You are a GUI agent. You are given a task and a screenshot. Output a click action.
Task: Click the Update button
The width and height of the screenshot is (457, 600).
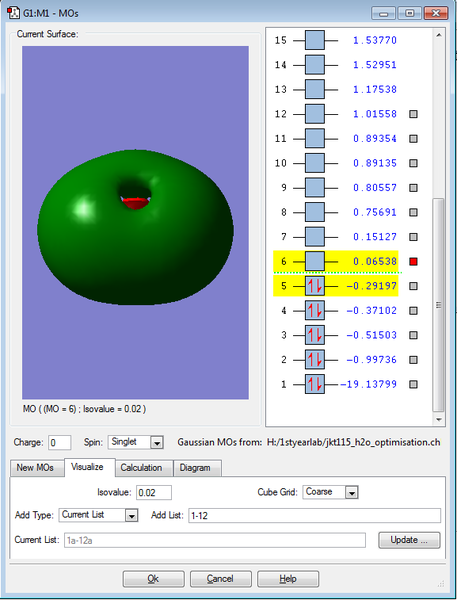(x=409, y=540)
